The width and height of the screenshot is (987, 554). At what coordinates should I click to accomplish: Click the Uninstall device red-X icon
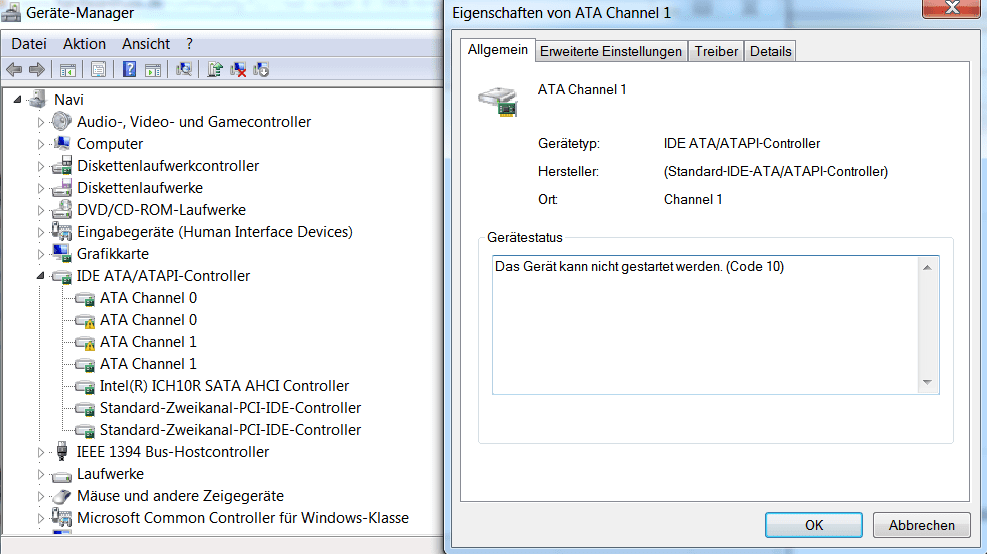point(238,69)
